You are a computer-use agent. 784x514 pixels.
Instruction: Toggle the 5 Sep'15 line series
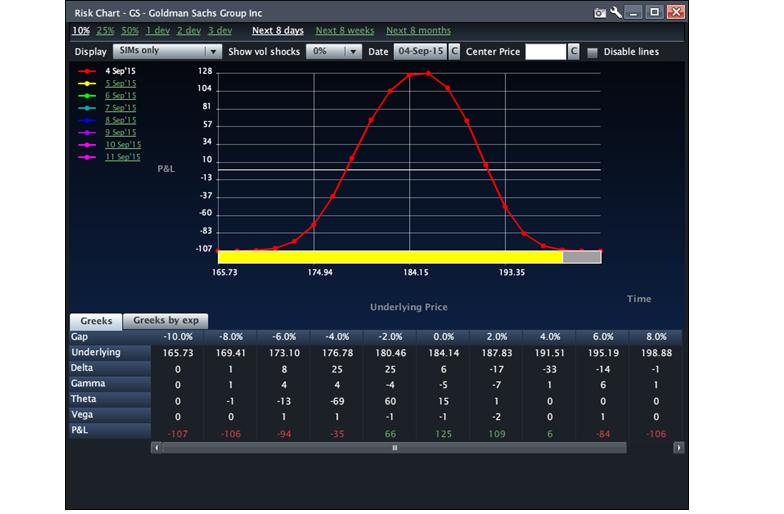pos(121,83)
